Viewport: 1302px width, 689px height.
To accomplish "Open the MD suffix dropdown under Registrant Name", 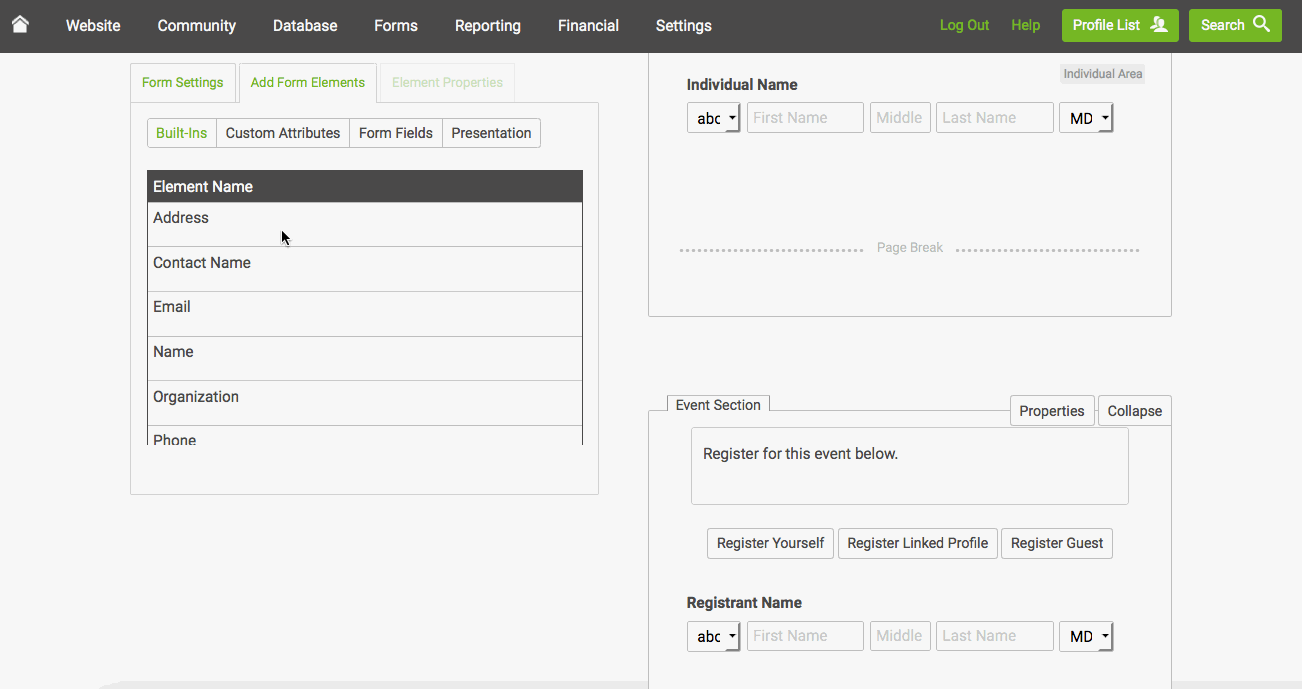I will (x=1086, y=636).
